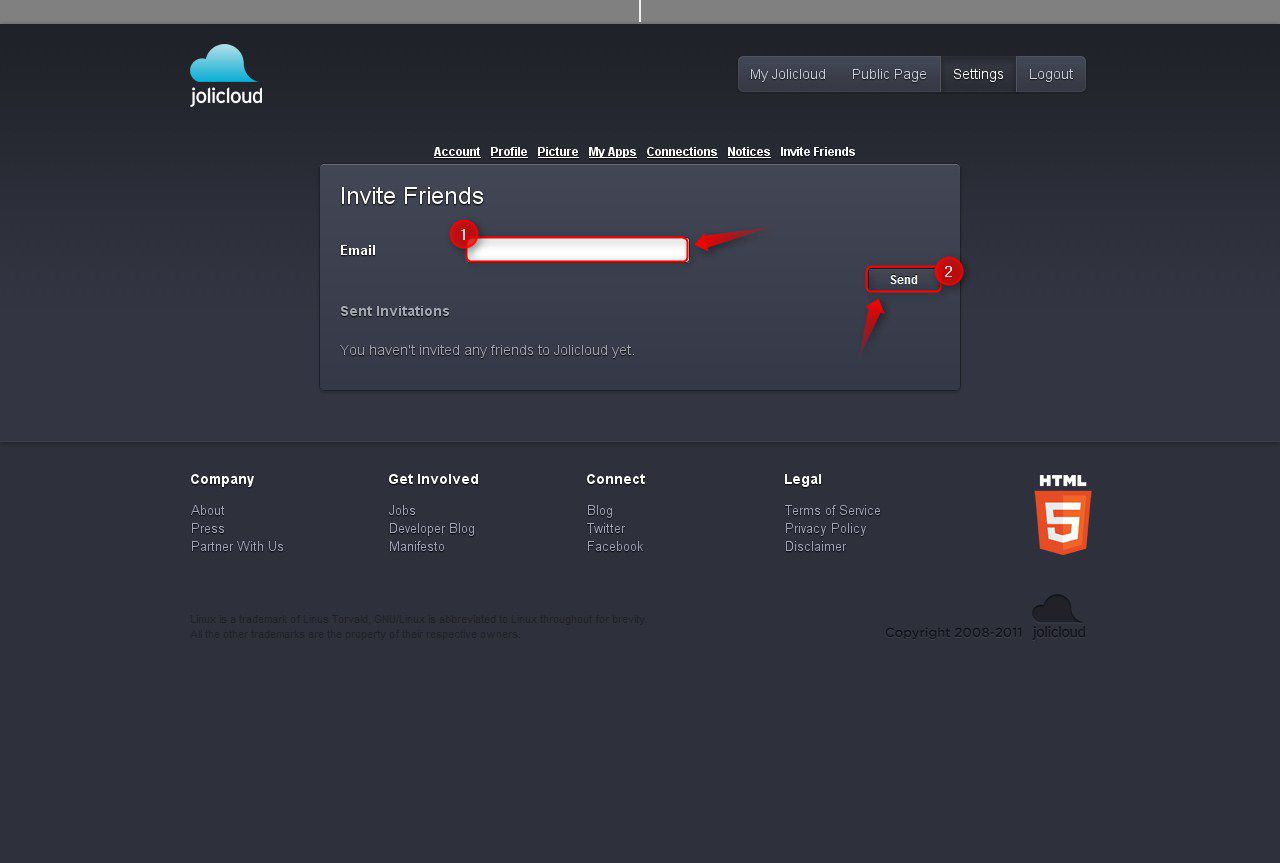The height and width of the screenshot is (863, 1280).
Task: Log out using the Logout button
Action: [1050, 74]
